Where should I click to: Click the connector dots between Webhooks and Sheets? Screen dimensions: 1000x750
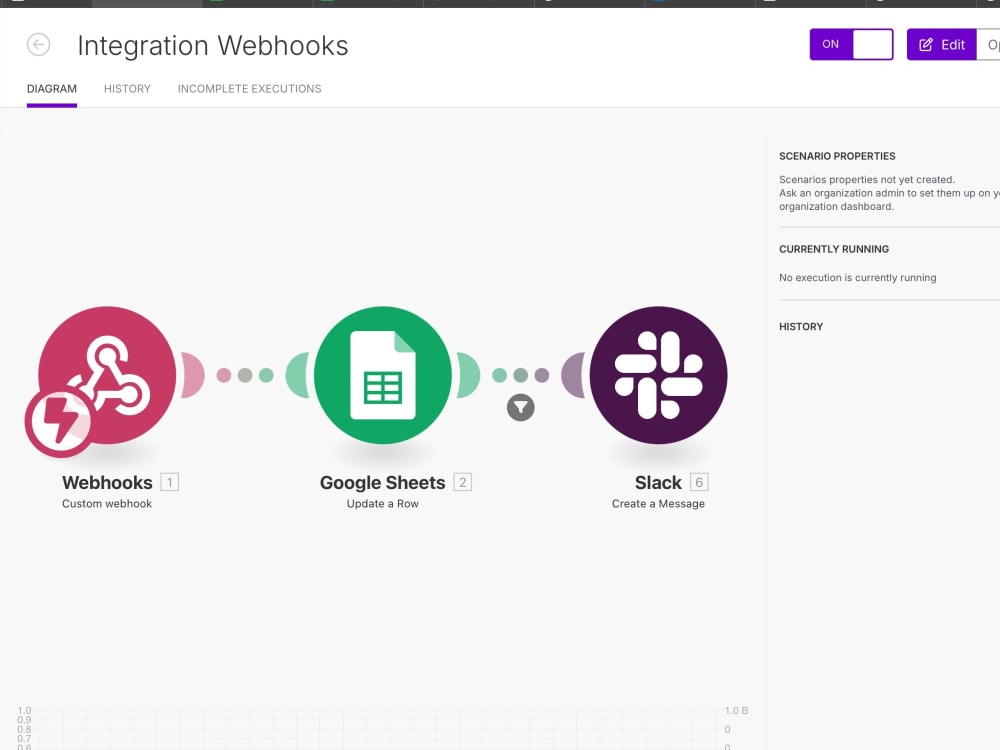(x=245, y=375)
